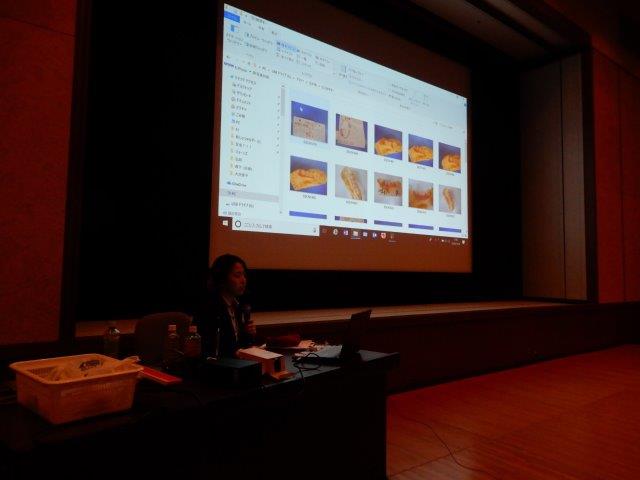This screenshot has height=480, width=640.
Task: Click the microphone icon in the taskbar search box
Action: point(314,231)
